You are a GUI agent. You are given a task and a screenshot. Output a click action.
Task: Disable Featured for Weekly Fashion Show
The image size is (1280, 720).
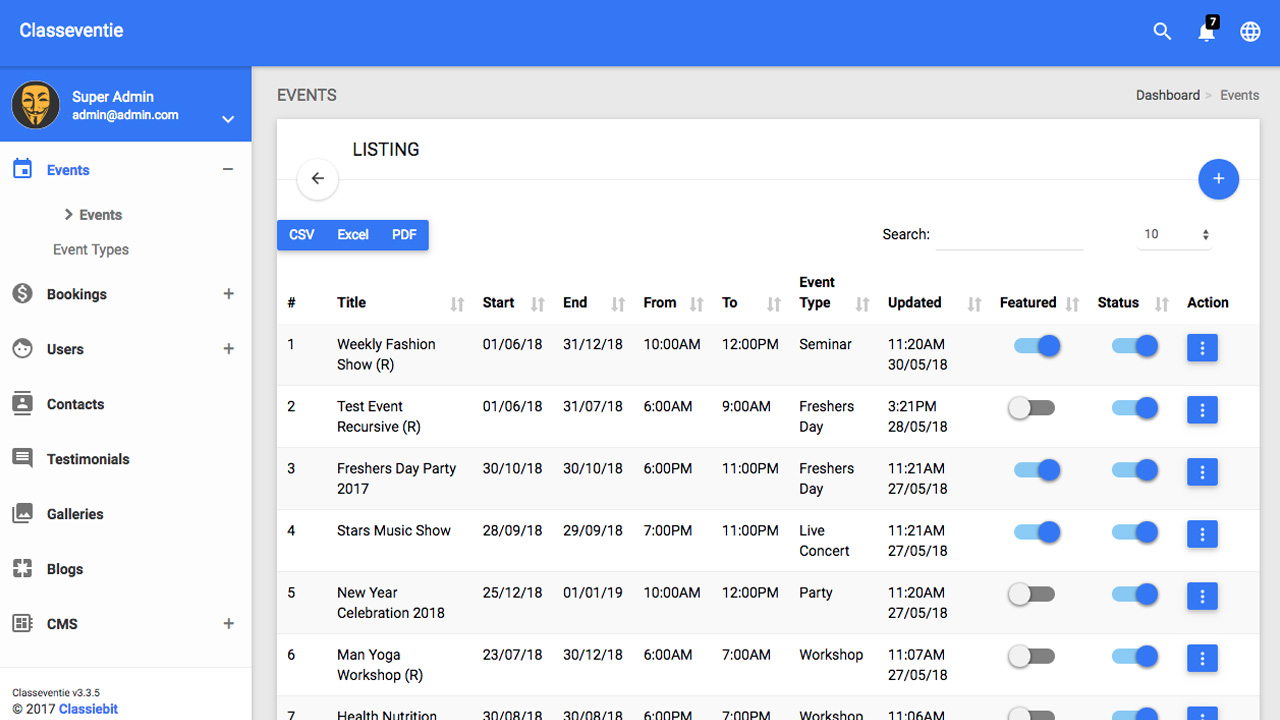(1037, 346)
